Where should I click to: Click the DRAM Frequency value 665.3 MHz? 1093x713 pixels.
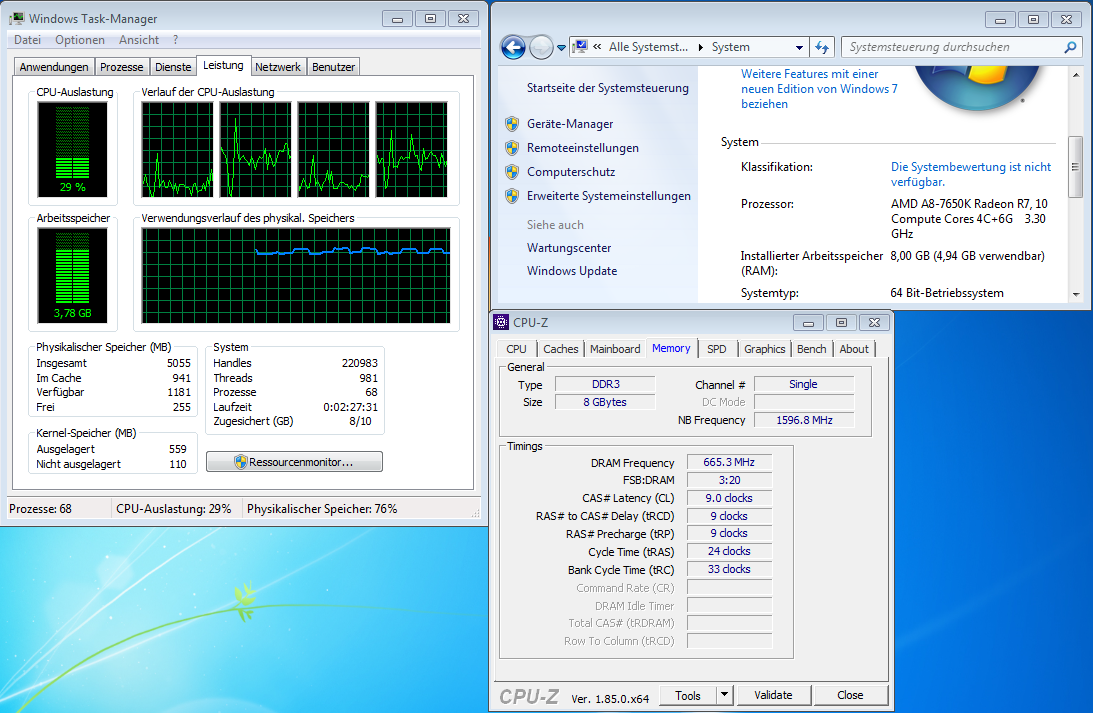coord(729,462)
